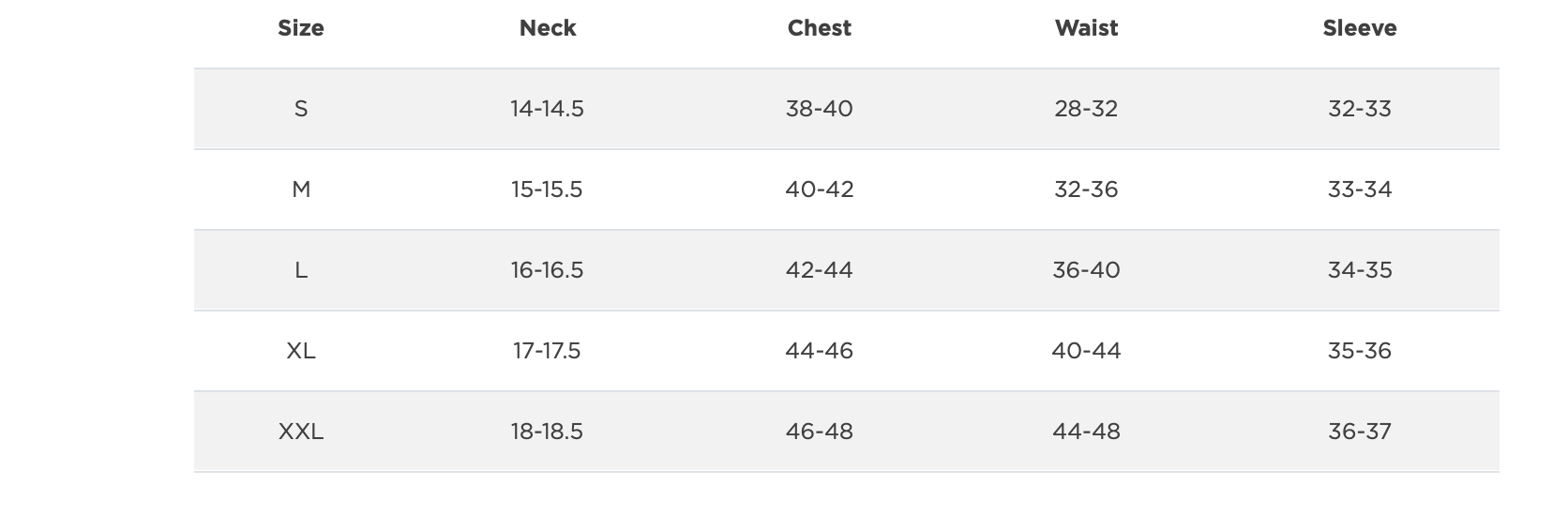Select the M size row label

(x=301, y=190)
